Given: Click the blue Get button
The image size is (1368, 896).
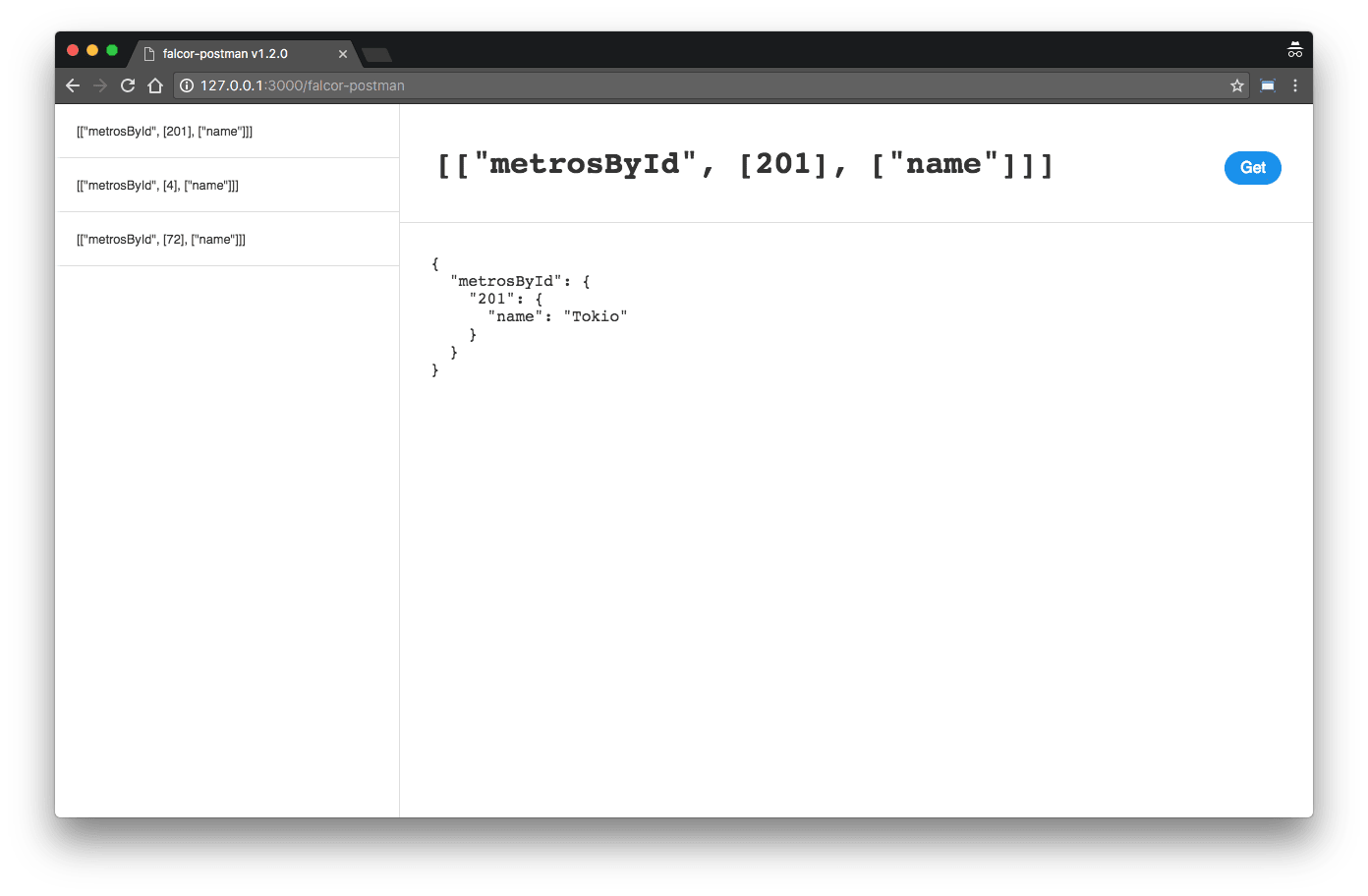Looking at the screenshot, I should [1253, 168].
